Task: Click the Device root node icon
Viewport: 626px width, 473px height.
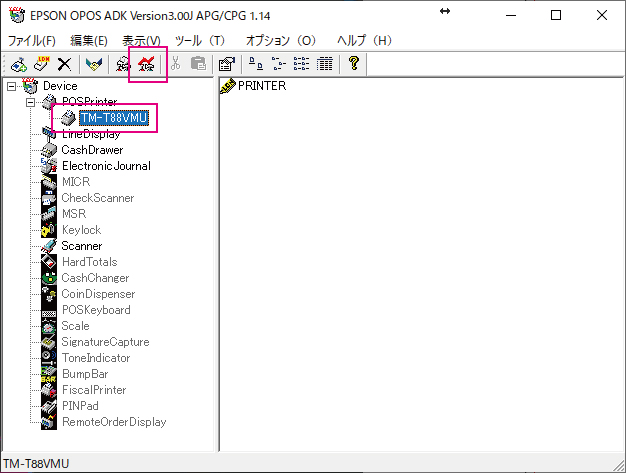Action: (30, 86)
